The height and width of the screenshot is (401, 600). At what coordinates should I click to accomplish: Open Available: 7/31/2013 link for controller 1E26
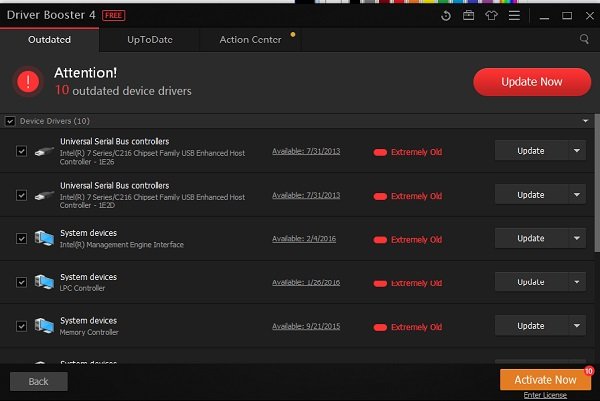tap(306, 151)
